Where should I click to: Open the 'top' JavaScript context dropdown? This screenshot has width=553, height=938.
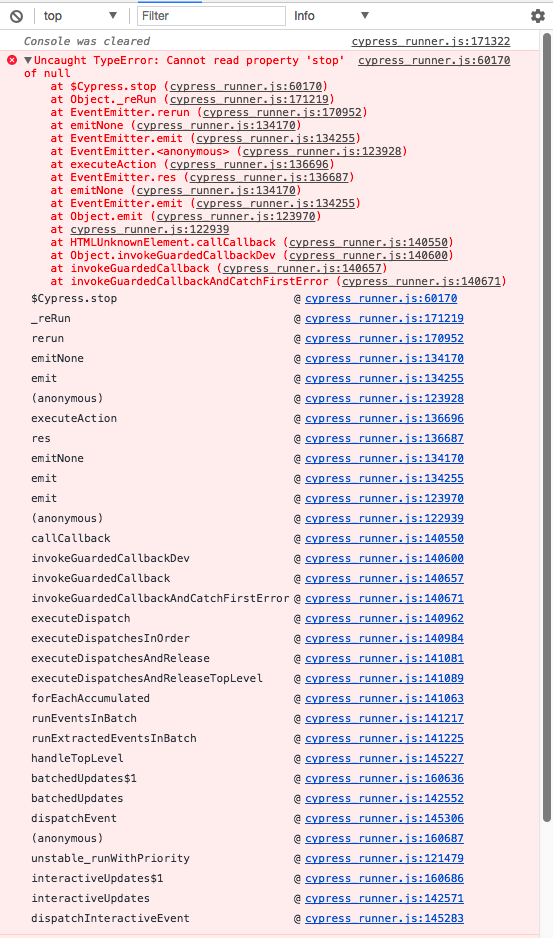coord(80,16)
